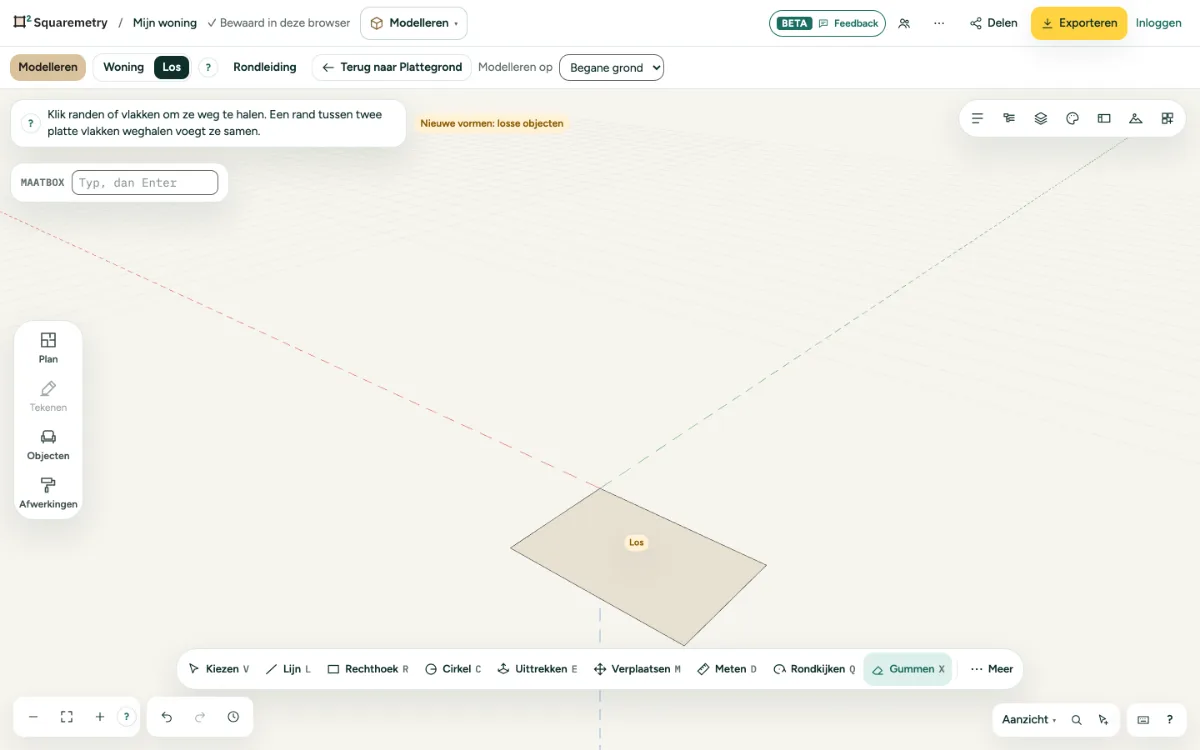Click in the Maatbox input field
This screenshot has height=750, width=1200.
(145, 182)
